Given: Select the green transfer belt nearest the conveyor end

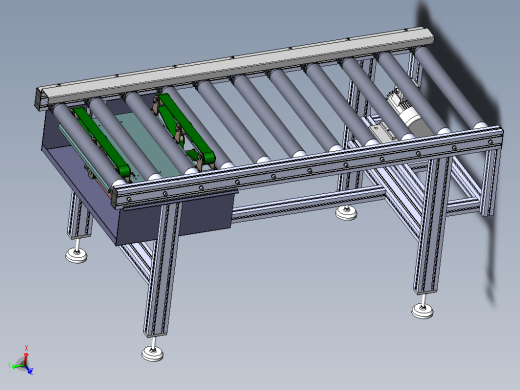Looking at the screenshot, I should pos(102,142).
